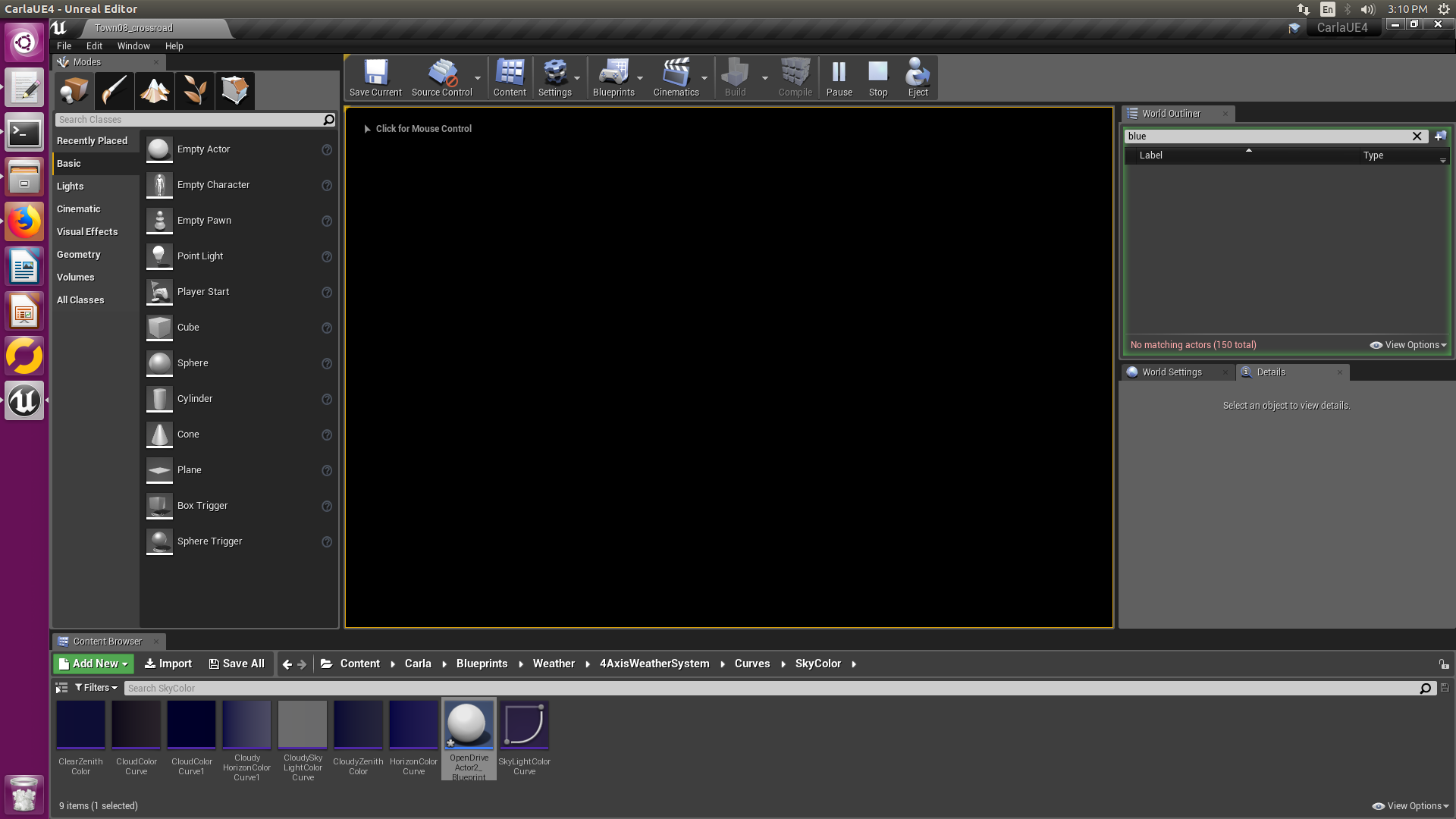1456x819 pixels.
Task: Open Firefox from the Ubuntu dock
Action: [24, 222]
